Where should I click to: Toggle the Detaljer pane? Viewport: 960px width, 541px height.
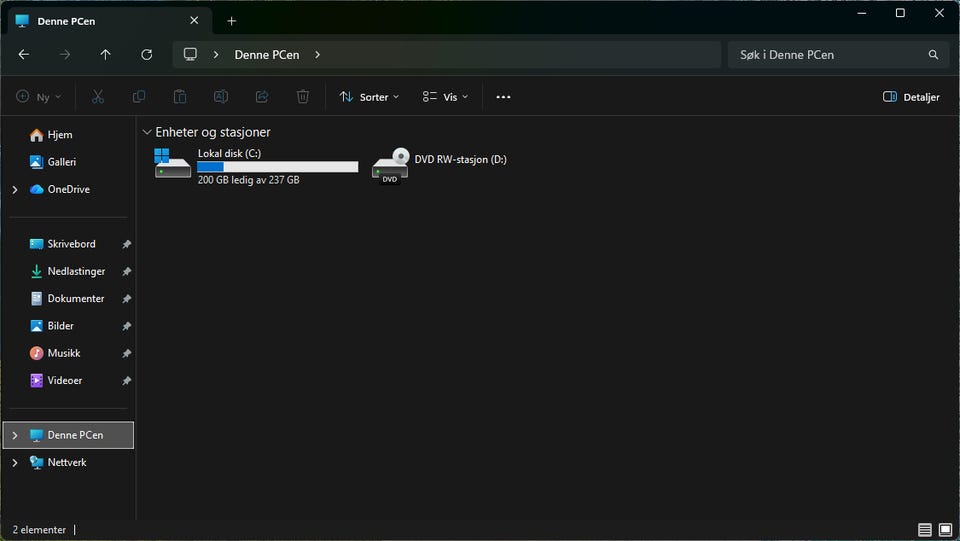click(x=911, y=97)
